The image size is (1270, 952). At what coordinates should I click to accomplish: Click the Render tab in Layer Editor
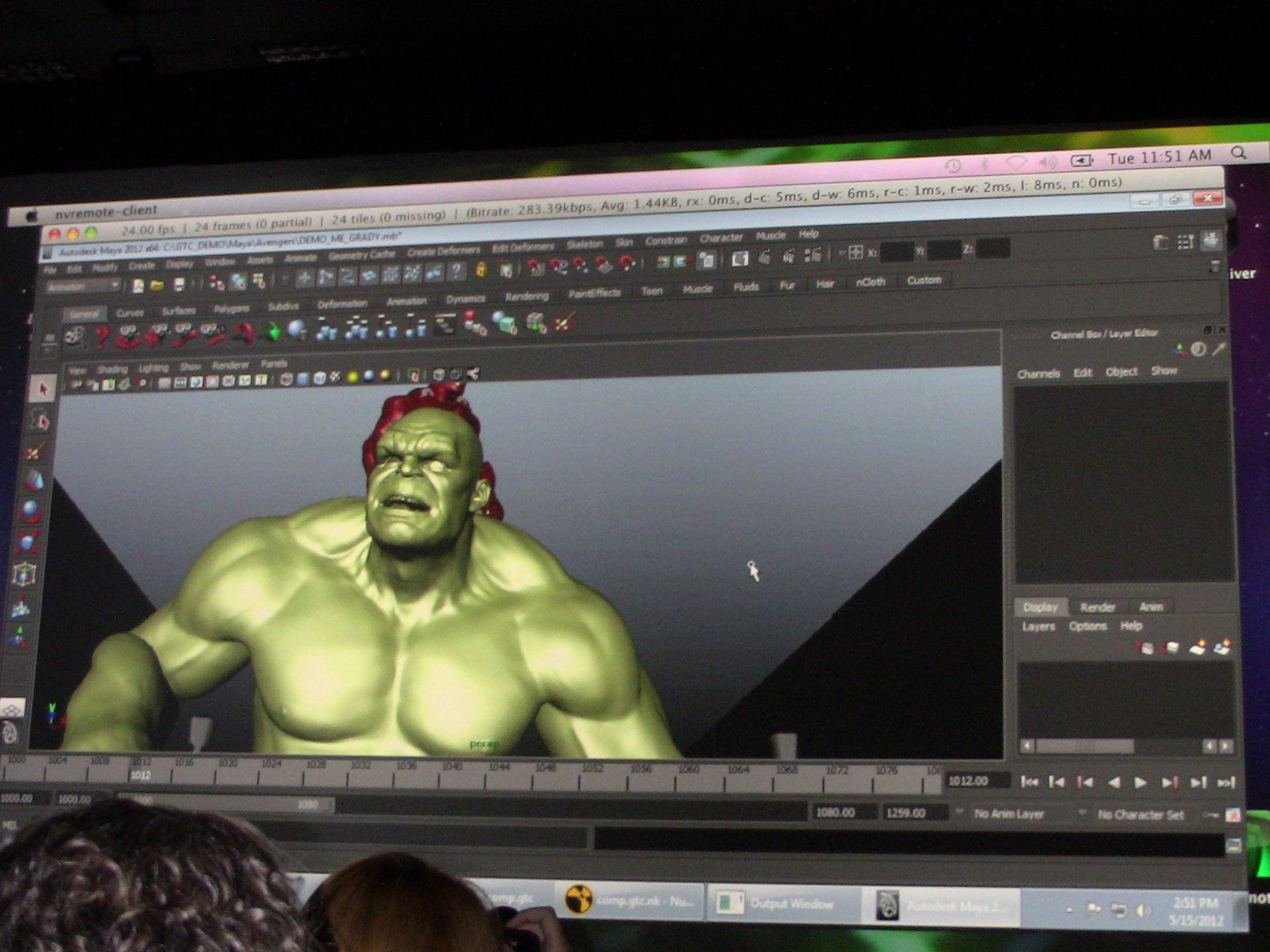[x=1097, y=607]
